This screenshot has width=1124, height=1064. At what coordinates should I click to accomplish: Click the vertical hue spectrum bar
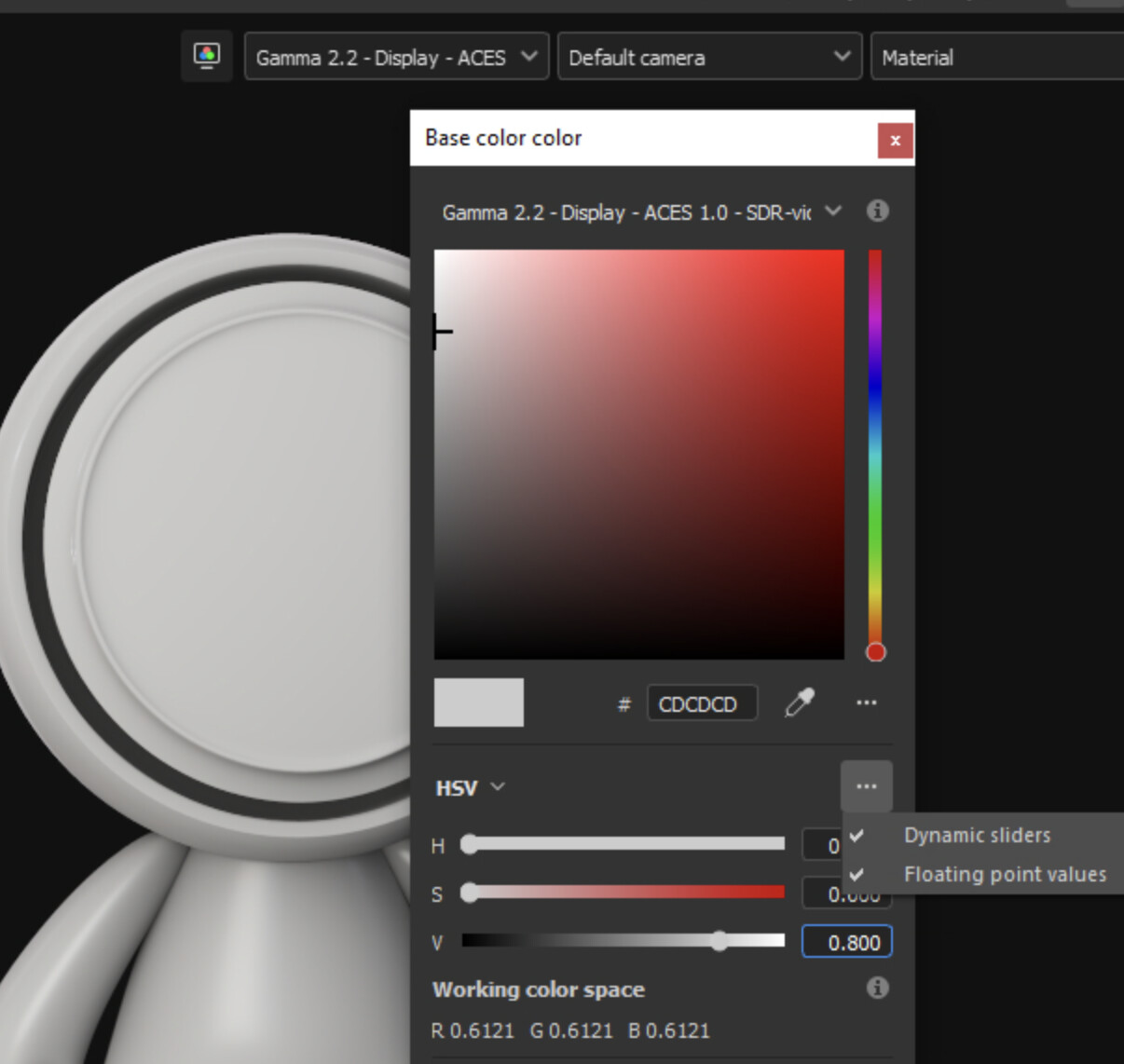pos(874,447)
